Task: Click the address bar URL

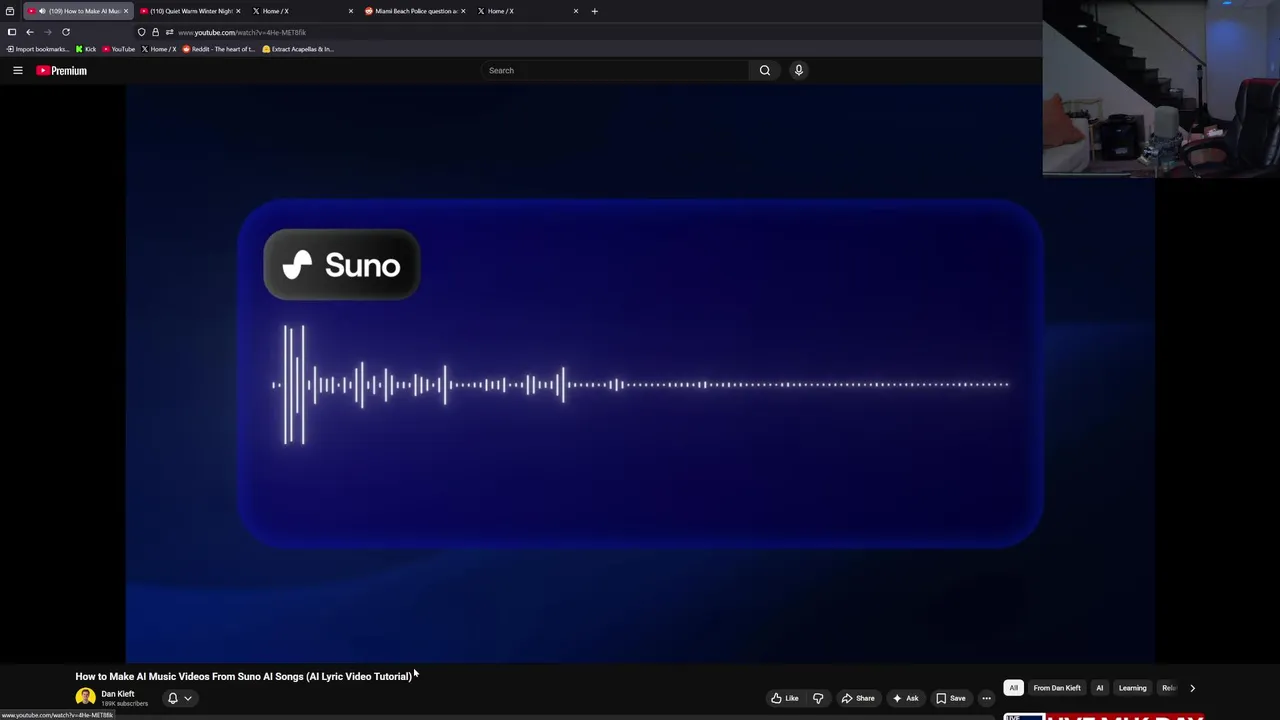Action: [242, 32]
